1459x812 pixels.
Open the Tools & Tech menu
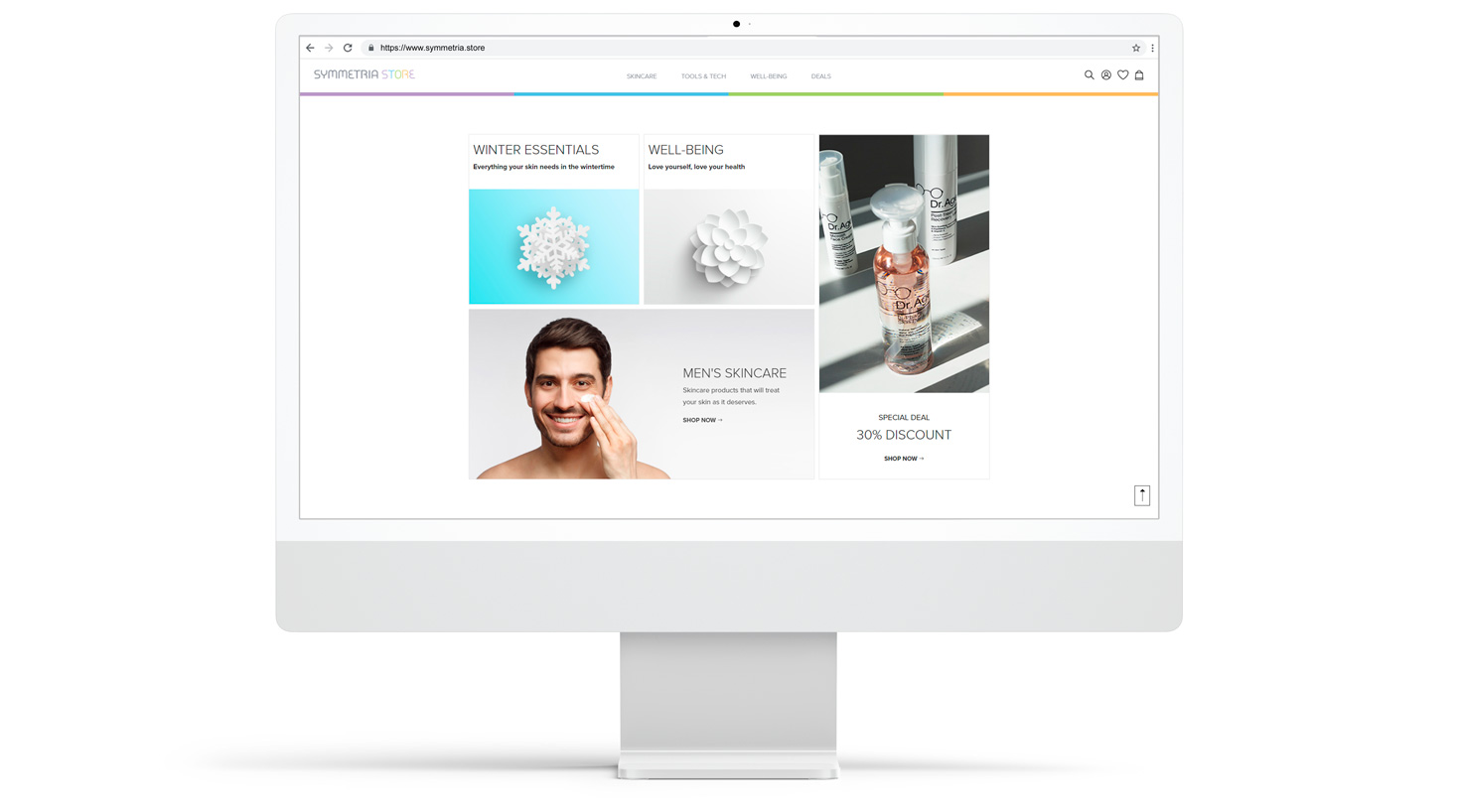tap(703, 76)
